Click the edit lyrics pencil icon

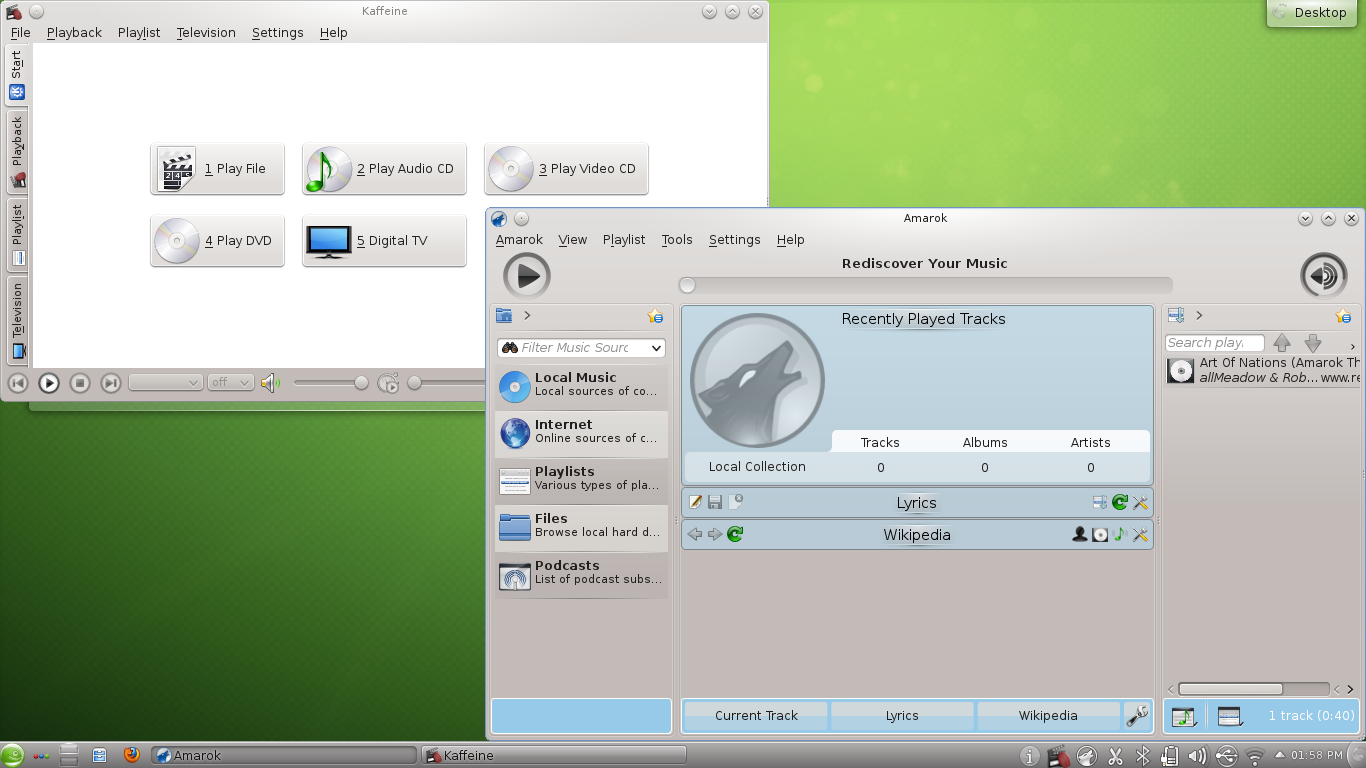point(695,502)
